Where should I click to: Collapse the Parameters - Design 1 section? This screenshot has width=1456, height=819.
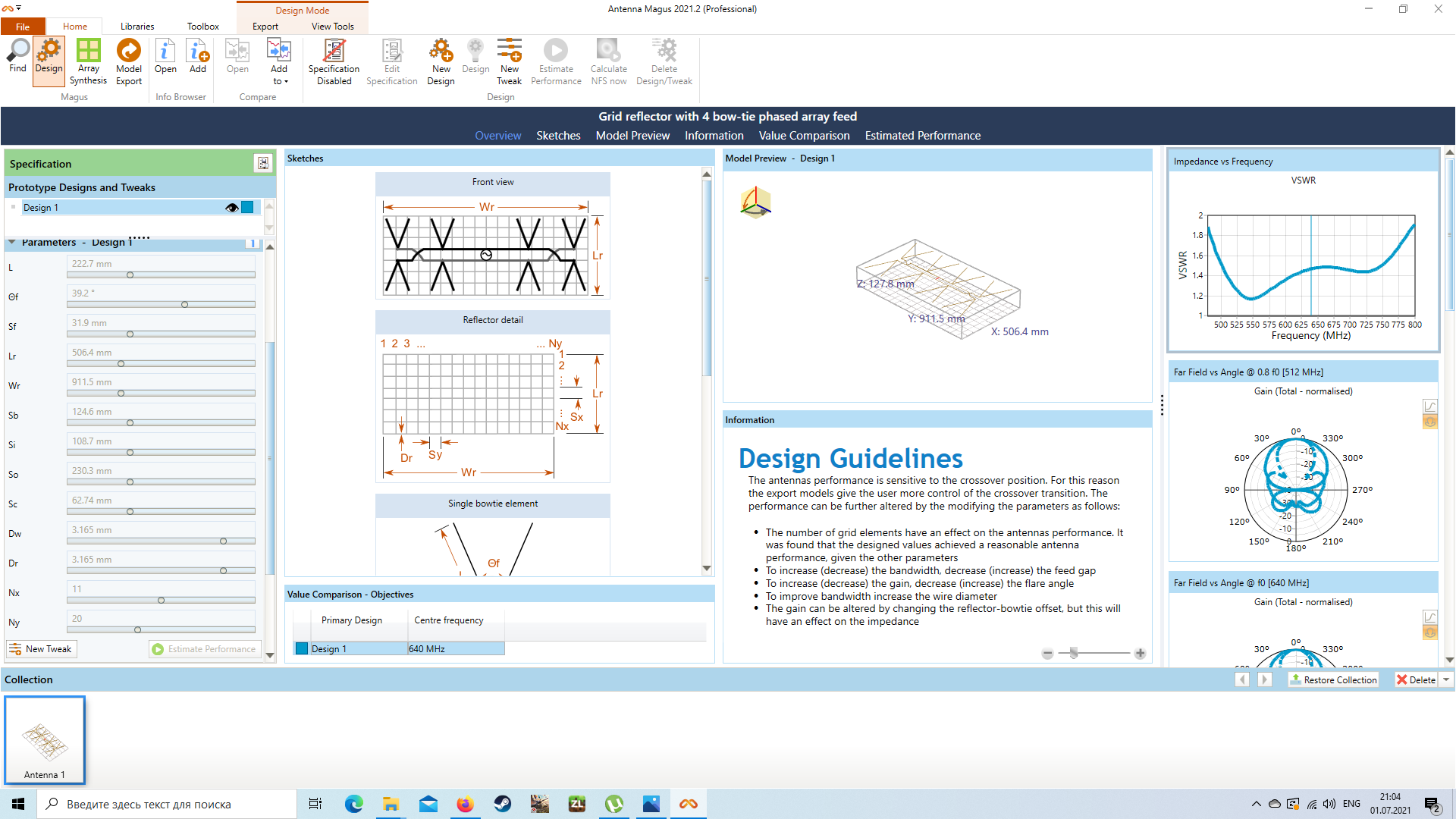tap(12, 243)
